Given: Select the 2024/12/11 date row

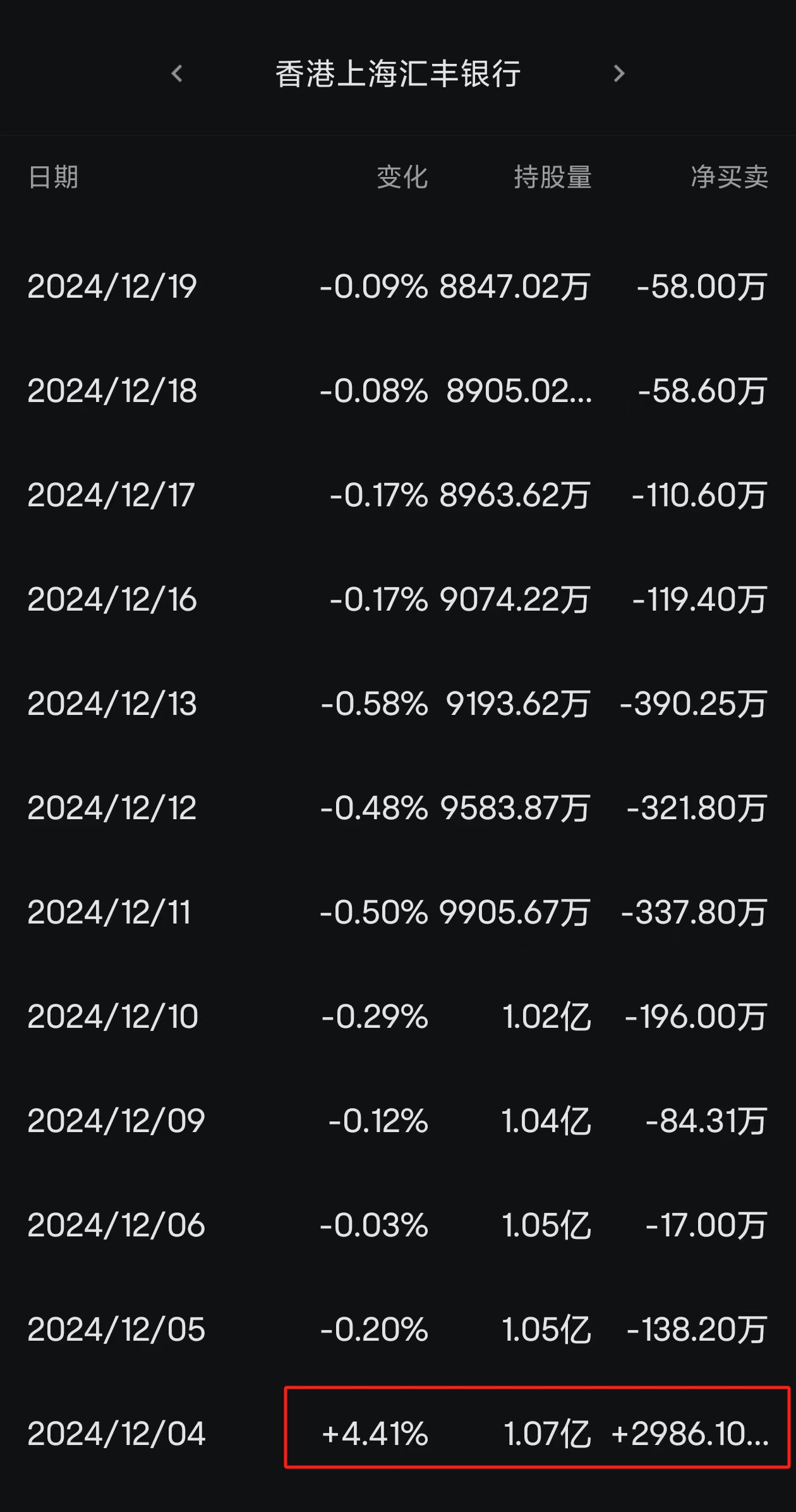Looking at the screenshot, I should click(x=109, y=913).
